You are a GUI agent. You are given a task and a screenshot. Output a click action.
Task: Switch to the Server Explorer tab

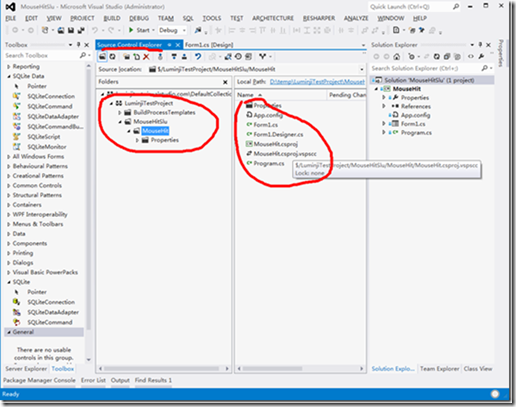[x=26, y=369]
